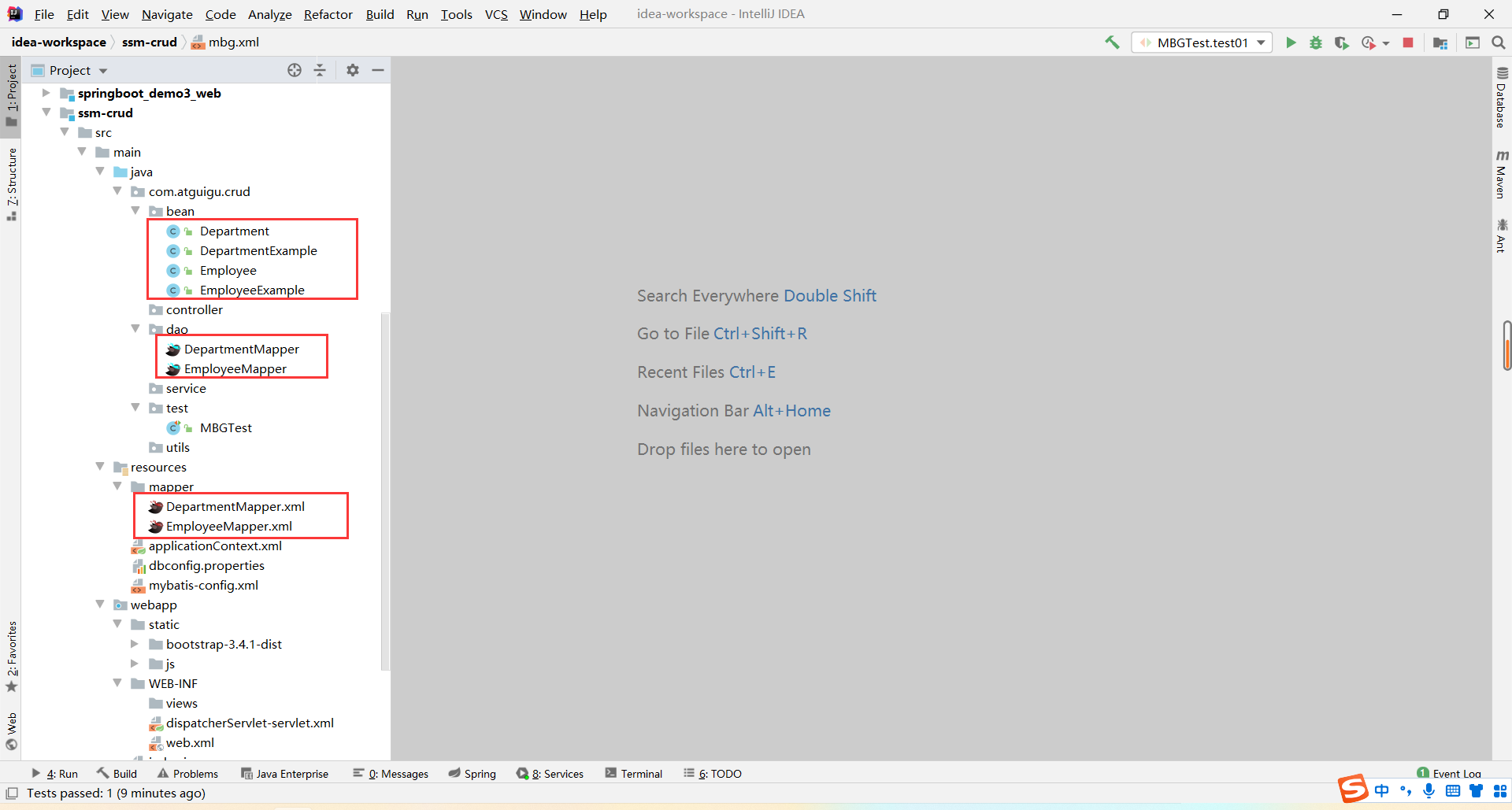Click the microphone icon in IME bar
The height and width of the screenshot is (810, 1512).
coord(1429,791)
